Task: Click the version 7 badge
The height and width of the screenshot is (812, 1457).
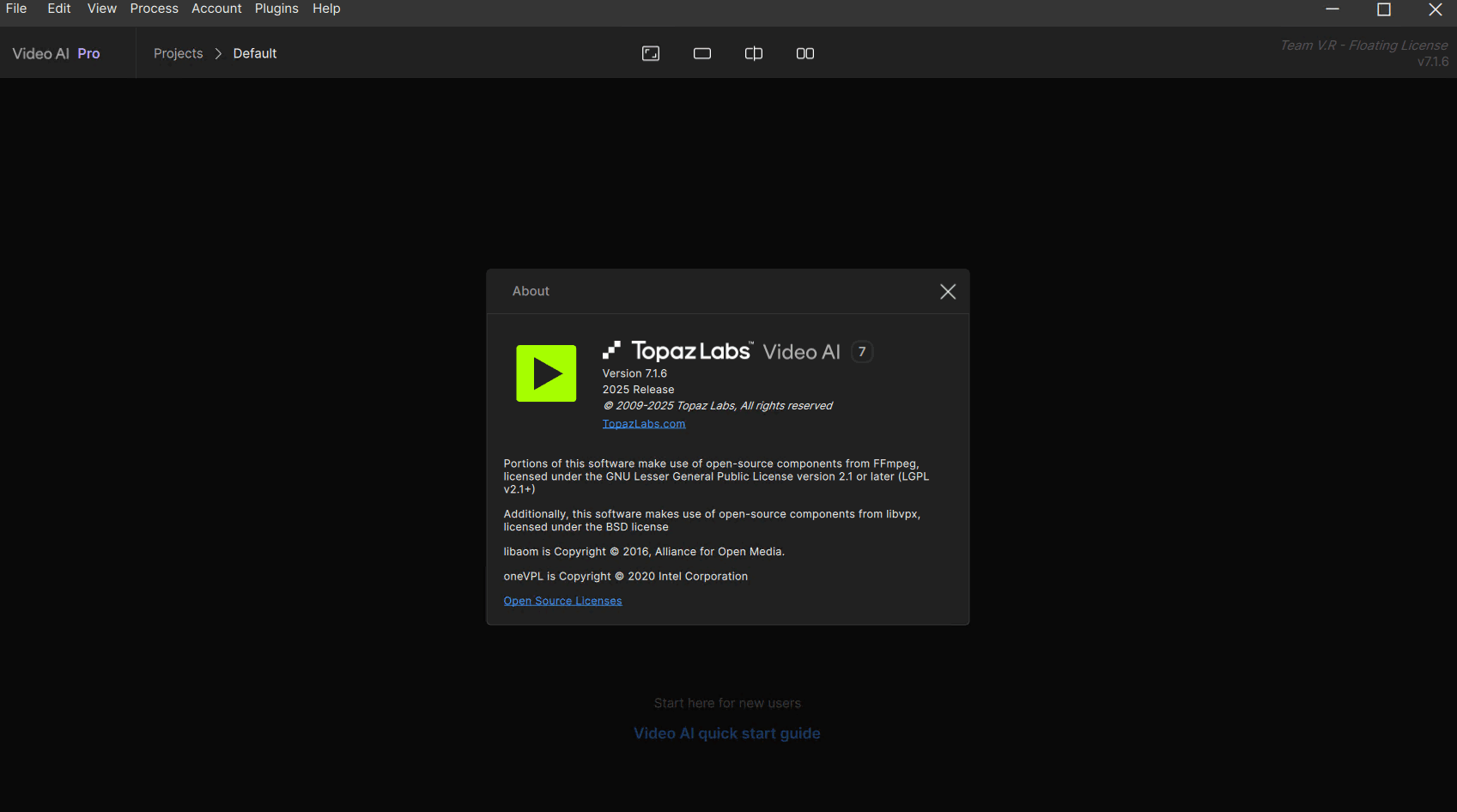Action: click(x=862, y=352)
